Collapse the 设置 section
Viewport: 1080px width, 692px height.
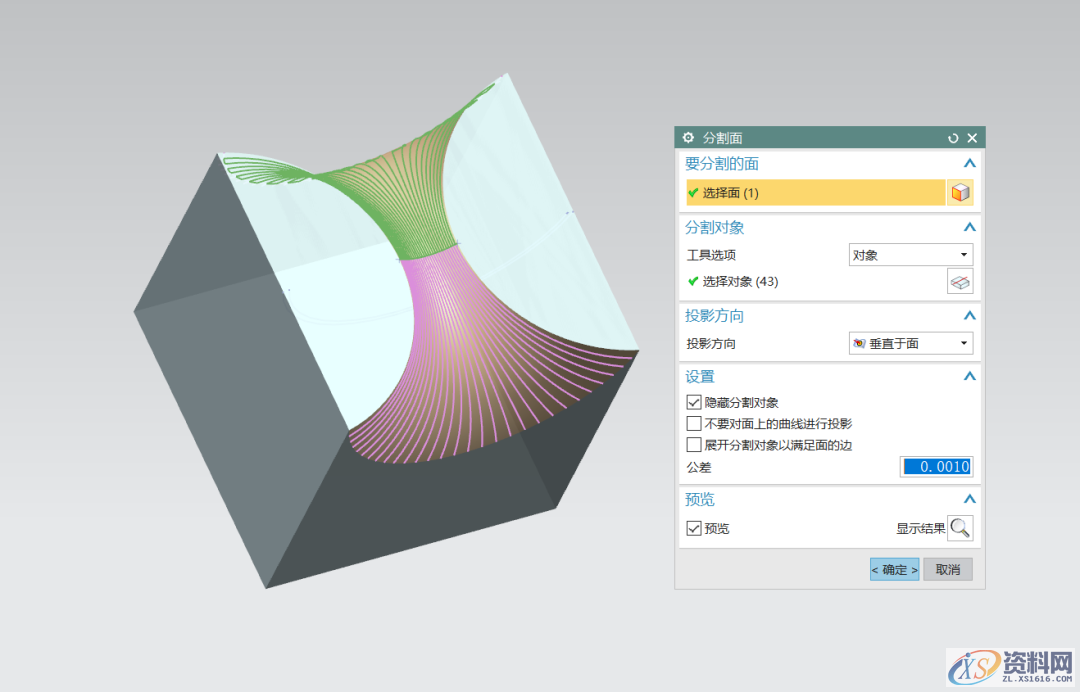968,377
